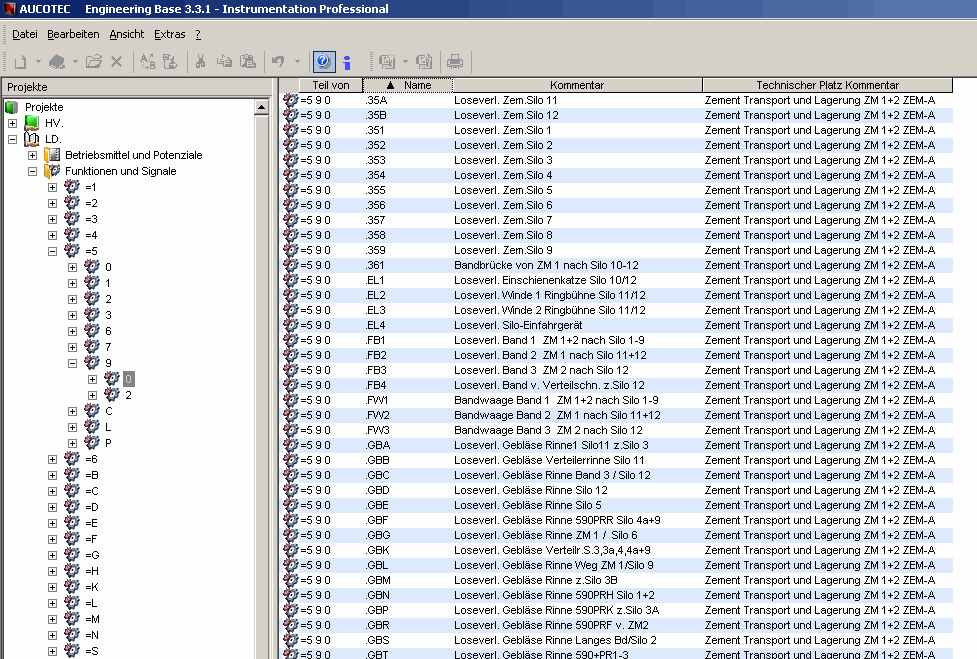This screenshot has height=659, width=977.
Task: Click the scroll-up arrow of project tree
Action: (x=261, y=108)
